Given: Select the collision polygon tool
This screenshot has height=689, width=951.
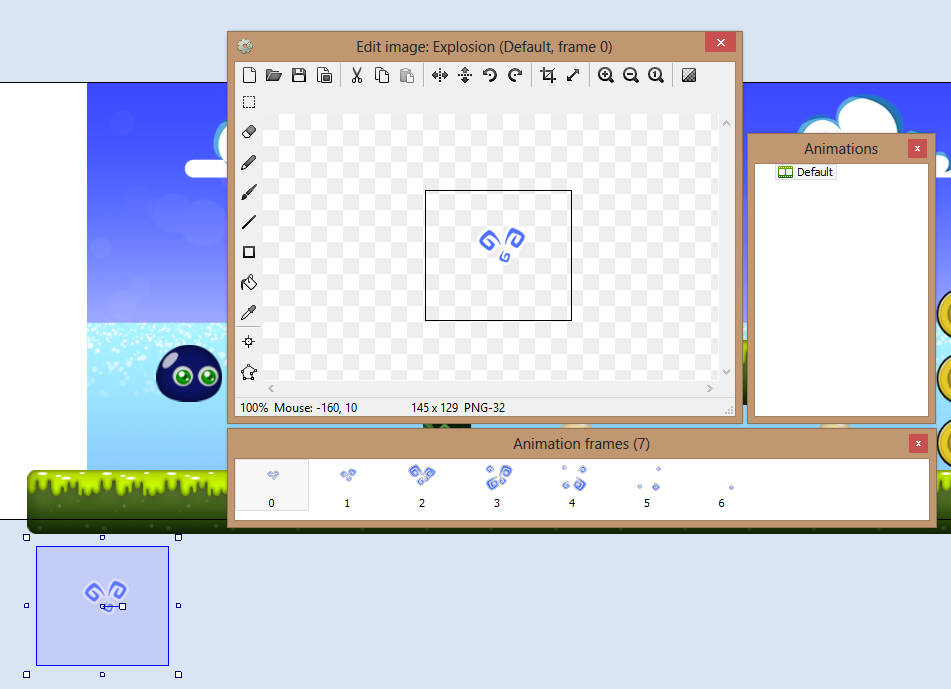Looking at the screenshot, I should (x=249, y=372).
